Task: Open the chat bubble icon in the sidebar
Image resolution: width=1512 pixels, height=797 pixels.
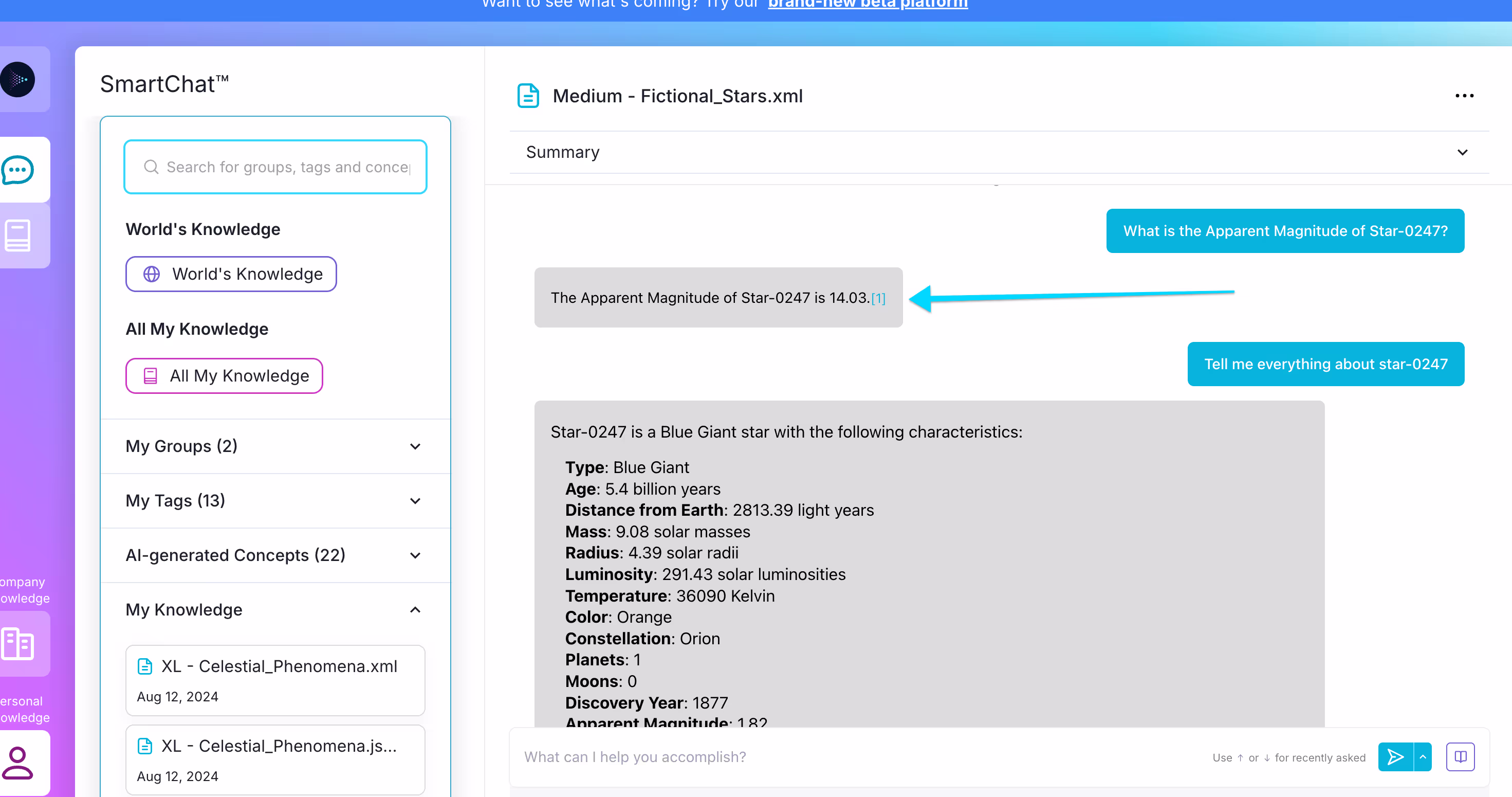Action: (x=17, y=170)
